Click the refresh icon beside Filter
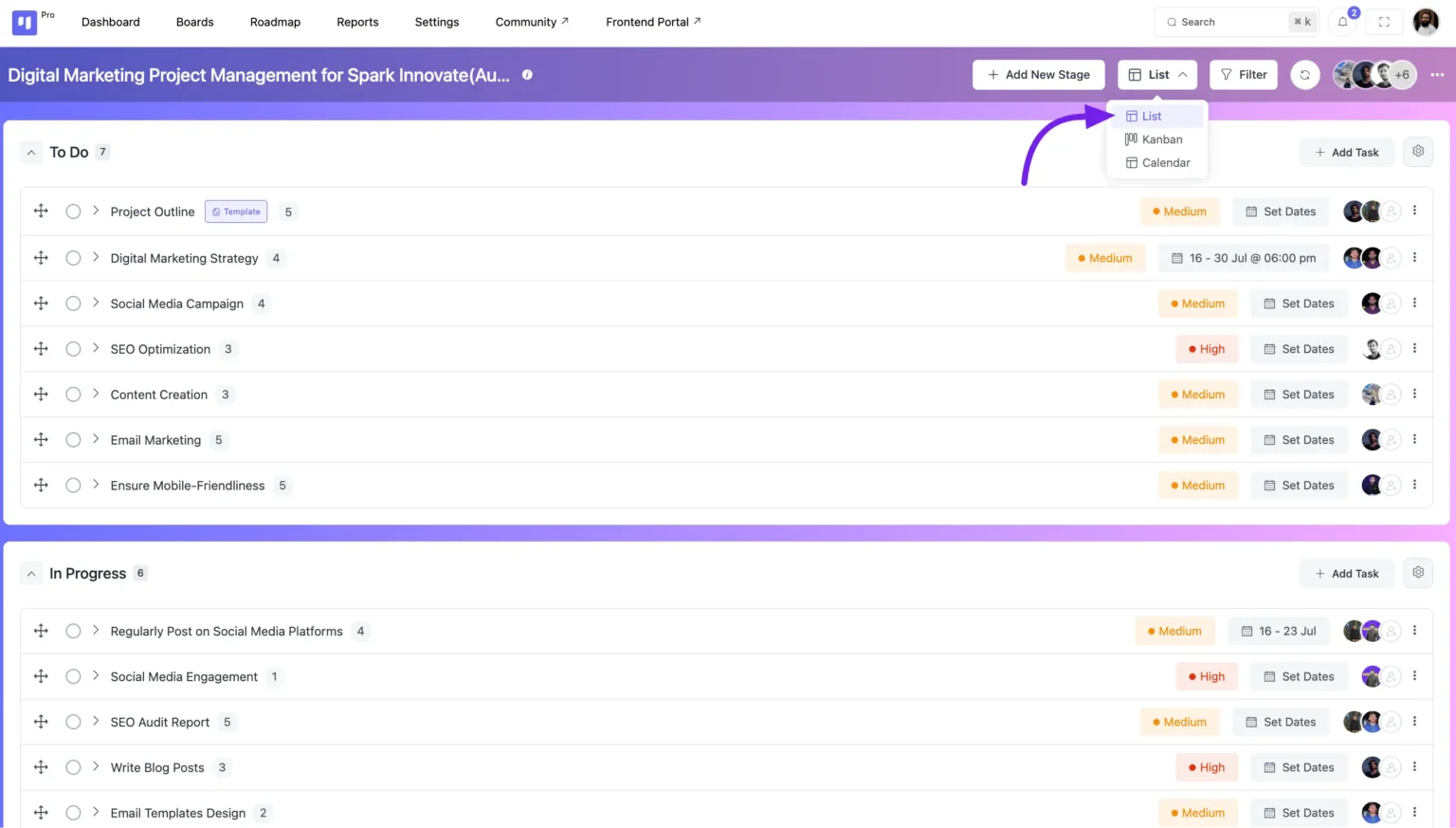Image resolution: width=1456 pixels, height=828 pixels. (x=1305, y=75)
